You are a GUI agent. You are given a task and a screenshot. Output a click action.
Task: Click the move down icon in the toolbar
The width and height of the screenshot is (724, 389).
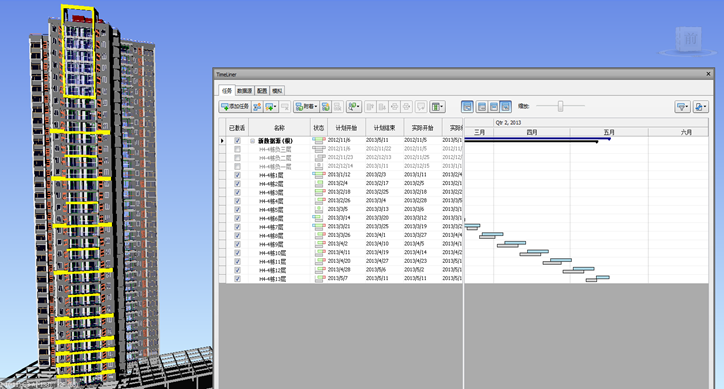tap(382, 107)
